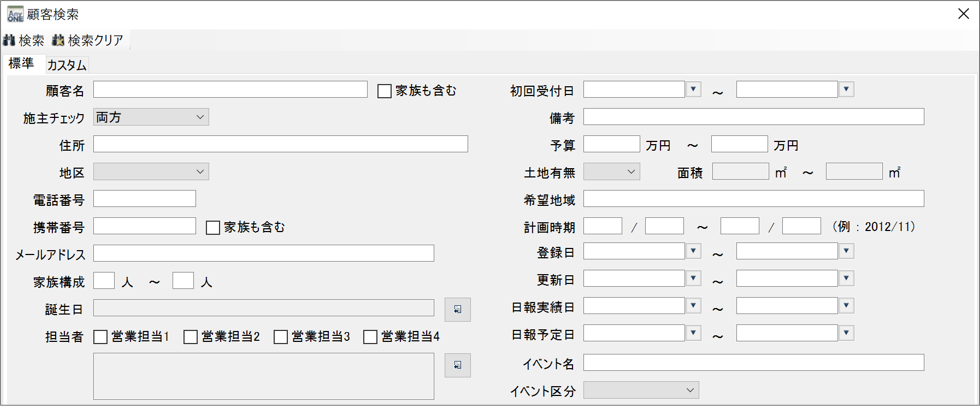The height and width of the screenshot is (406, 980).
Task: Open the イベント区分 dropdown
Action: 641,390
